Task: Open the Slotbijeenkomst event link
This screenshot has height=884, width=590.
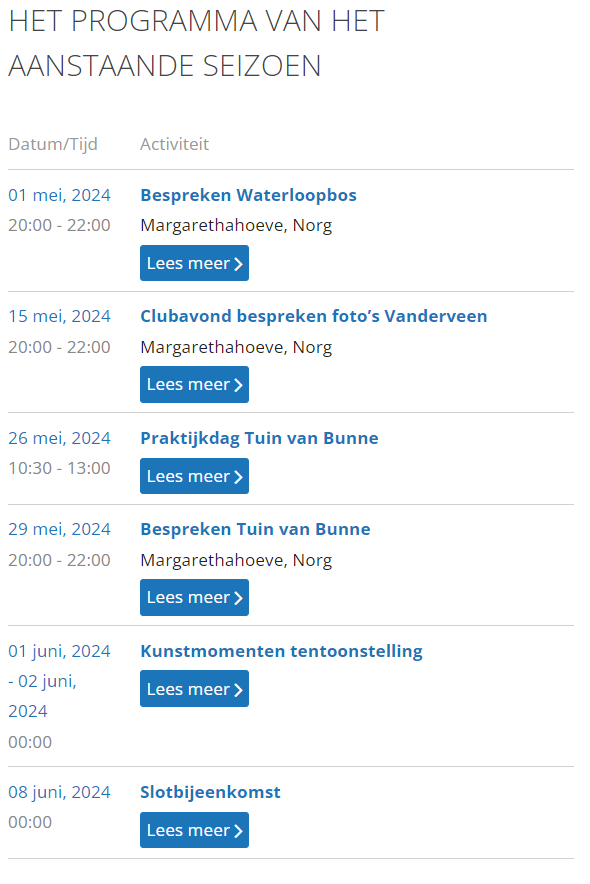Action: (210, 792)
